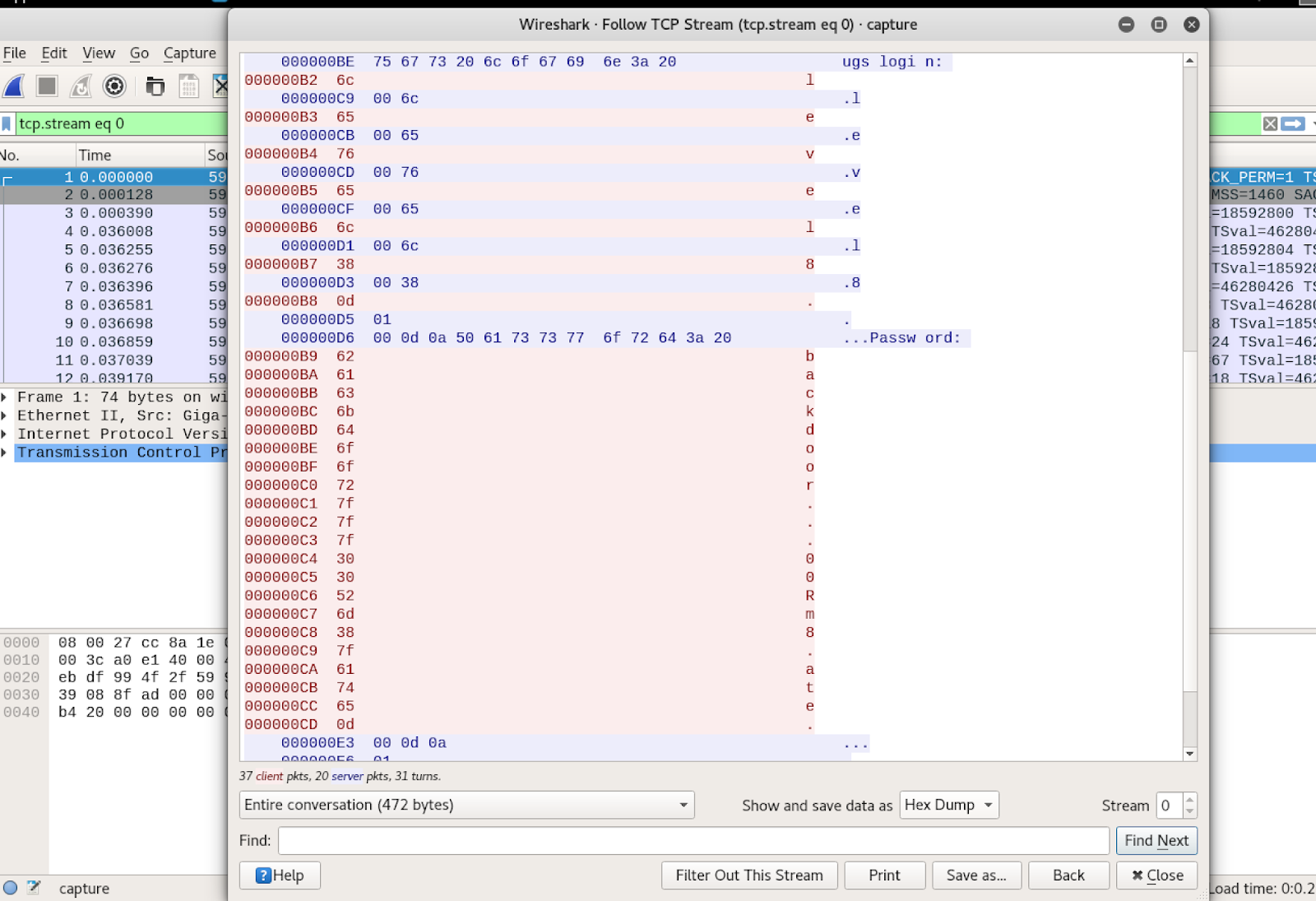Viewport: 1316px width, 901px height.
Task: Stop the capture using the square icon
Action: point(47,86)
